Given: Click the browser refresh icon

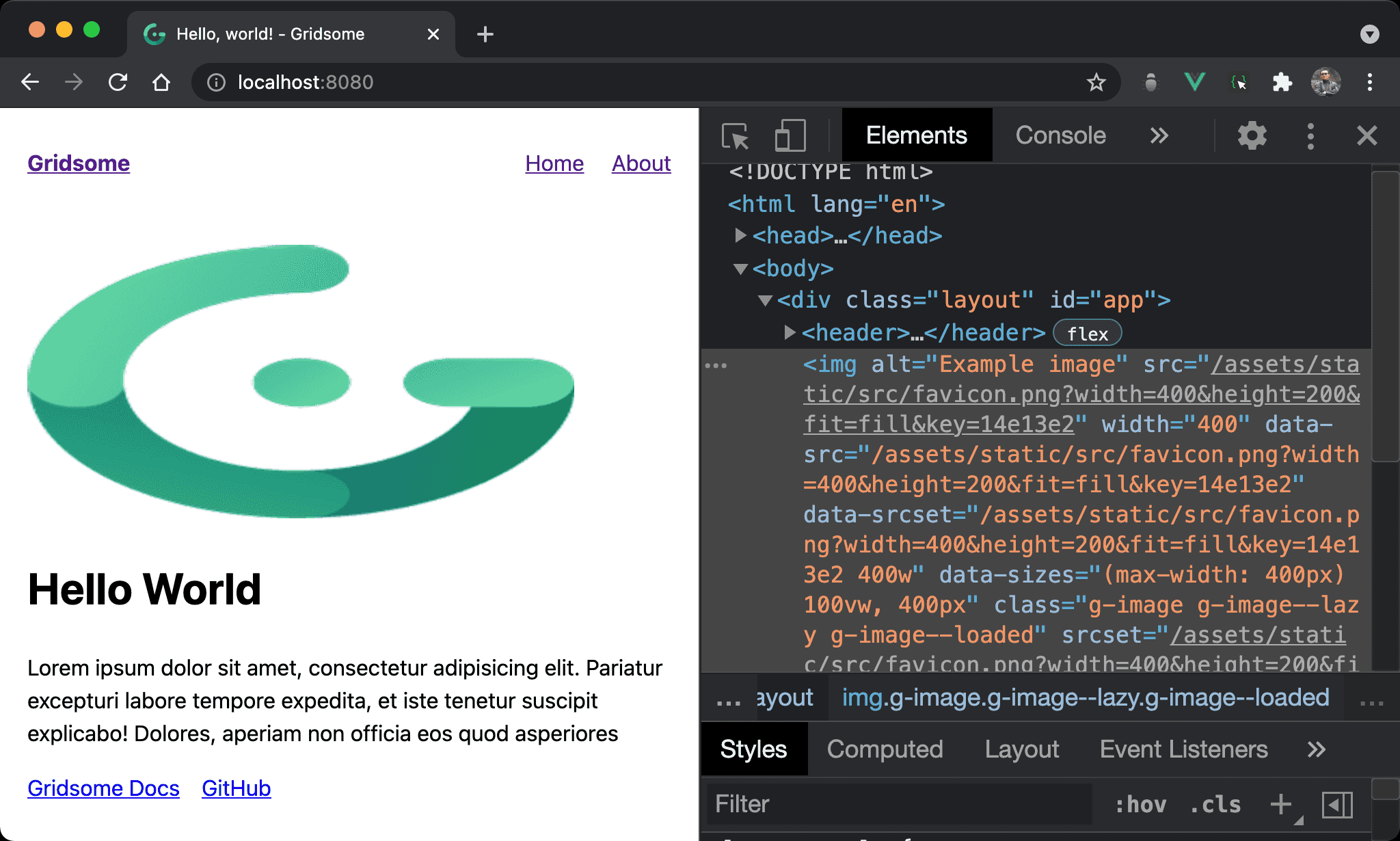Looking at the screenshot, I should tap(118, 82).
